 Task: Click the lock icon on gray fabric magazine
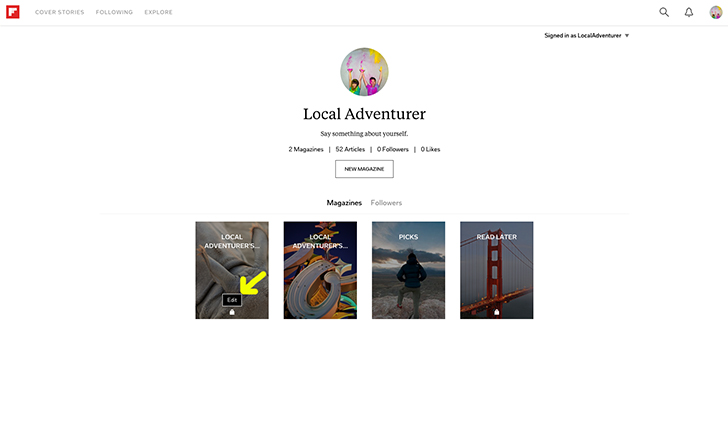pyautogui.click(x=232, y=312)
